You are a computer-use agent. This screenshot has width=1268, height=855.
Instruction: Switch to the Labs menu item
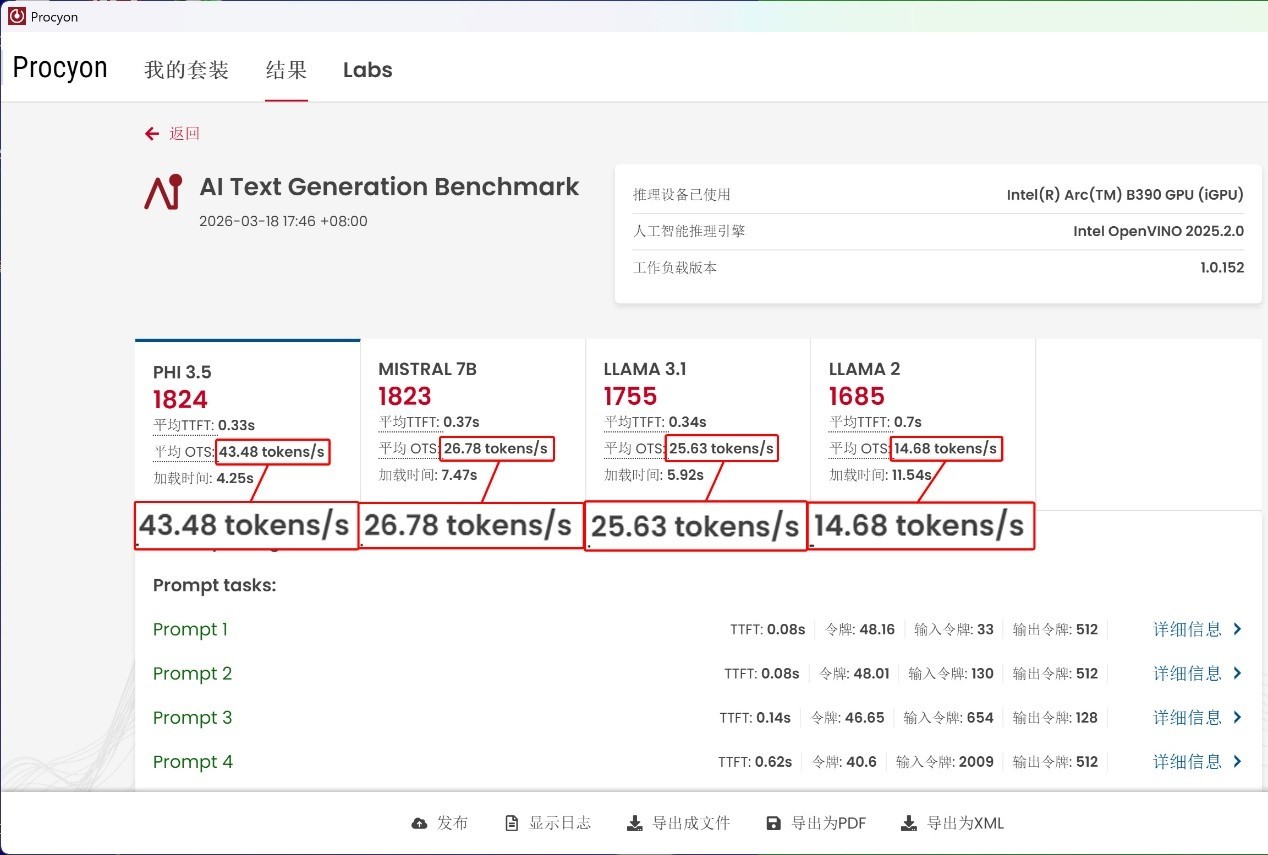[x=367, y=70]
